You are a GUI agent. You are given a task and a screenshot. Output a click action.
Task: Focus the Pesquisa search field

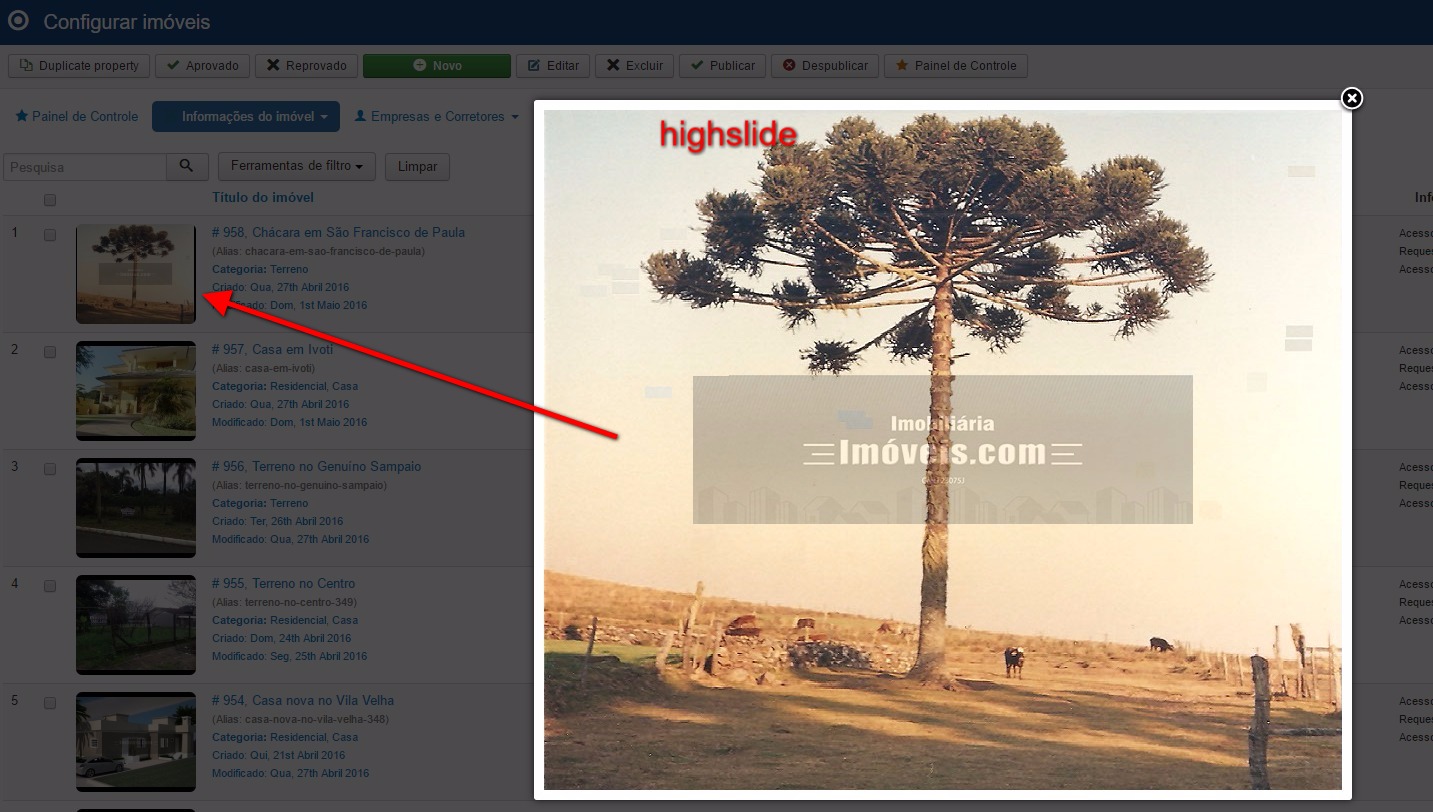pyautogui.click(x=85, y=167)
